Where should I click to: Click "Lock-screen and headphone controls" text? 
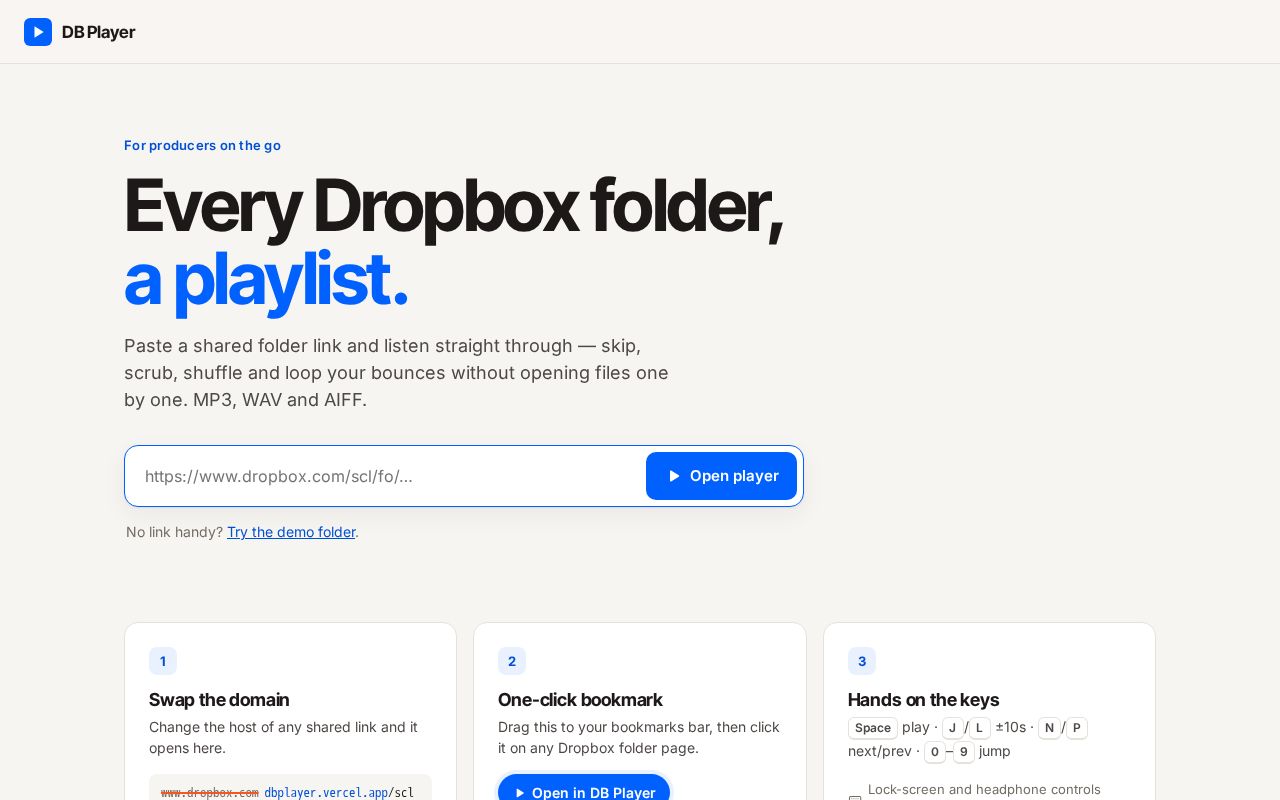click(984, 789)
